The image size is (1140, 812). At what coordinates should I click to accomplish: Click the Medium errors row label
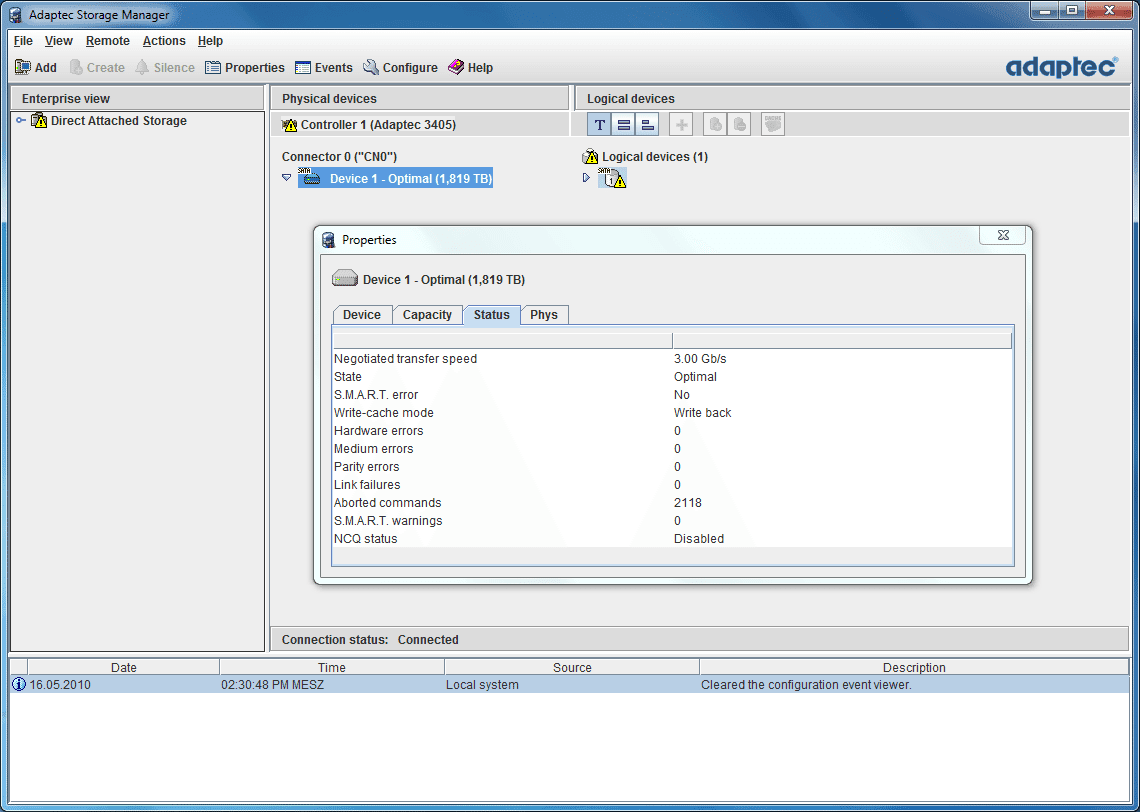373,449
